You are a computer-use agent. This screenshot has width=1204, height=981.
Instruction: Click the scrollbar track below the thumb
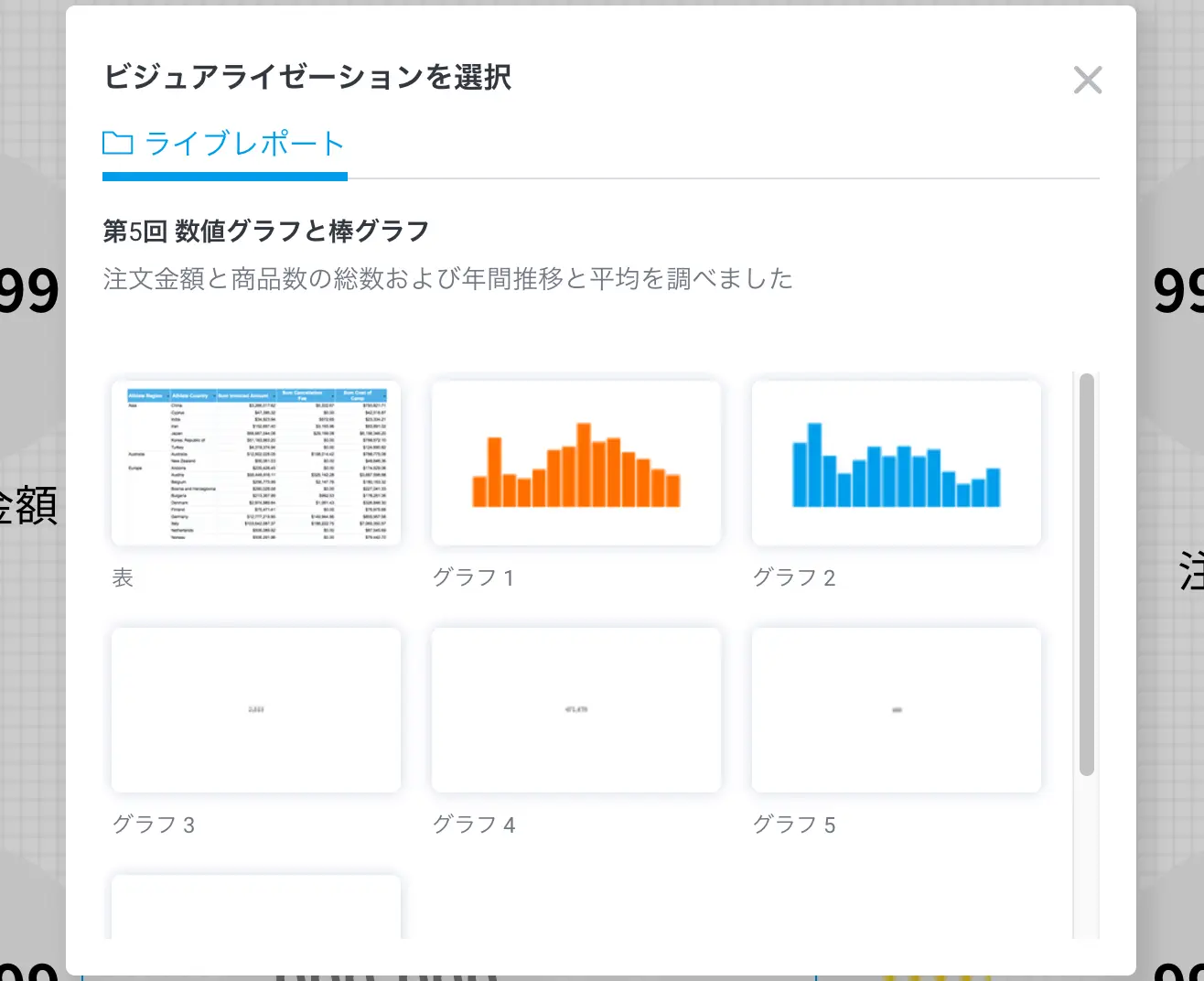pos(1087,860)
